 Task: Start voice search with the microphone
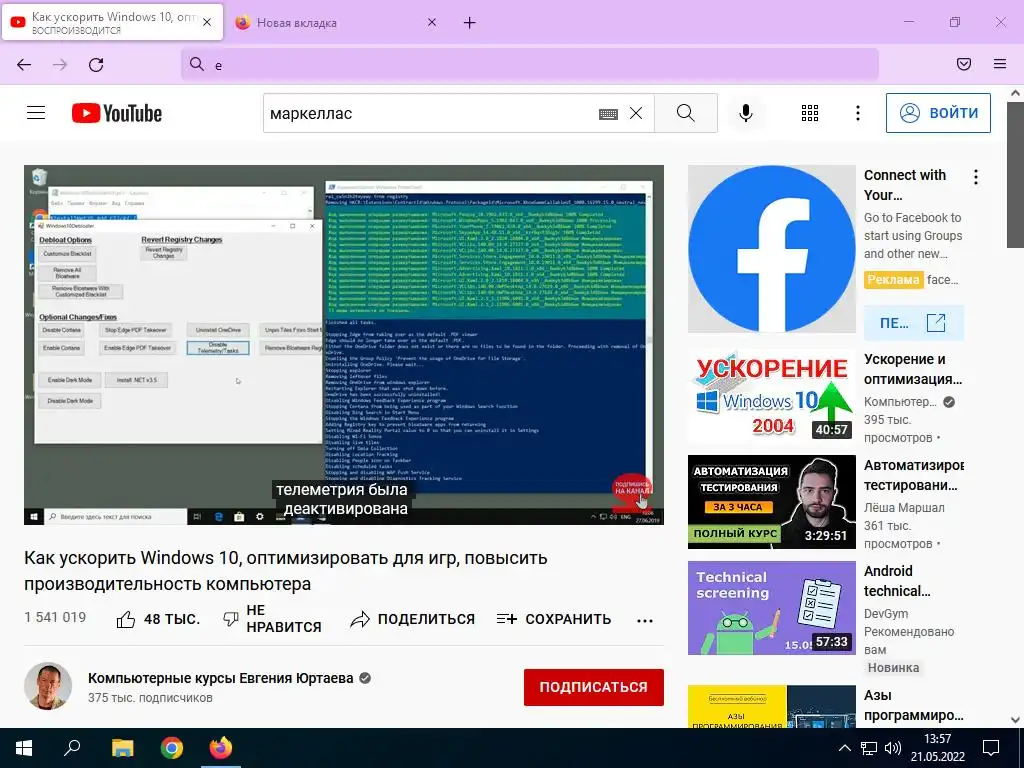(x=746, y=113)
